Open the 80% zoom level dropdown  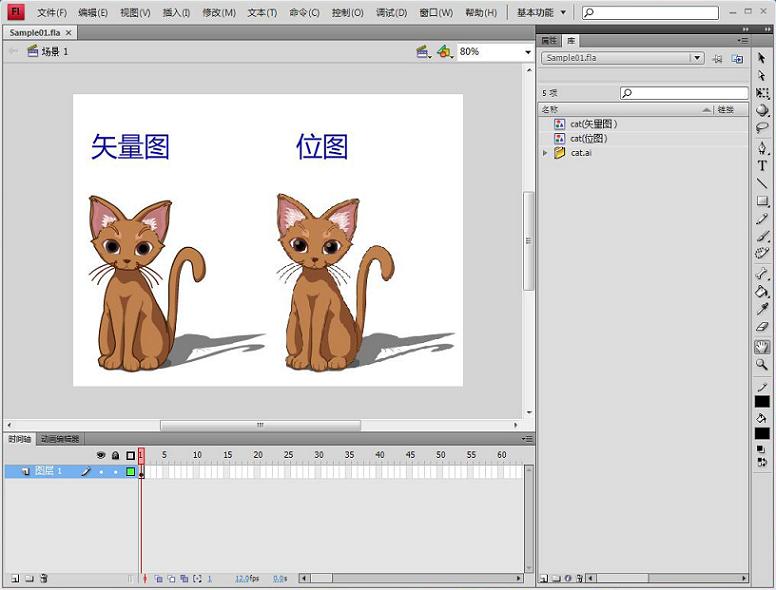(x=527, y=52)
